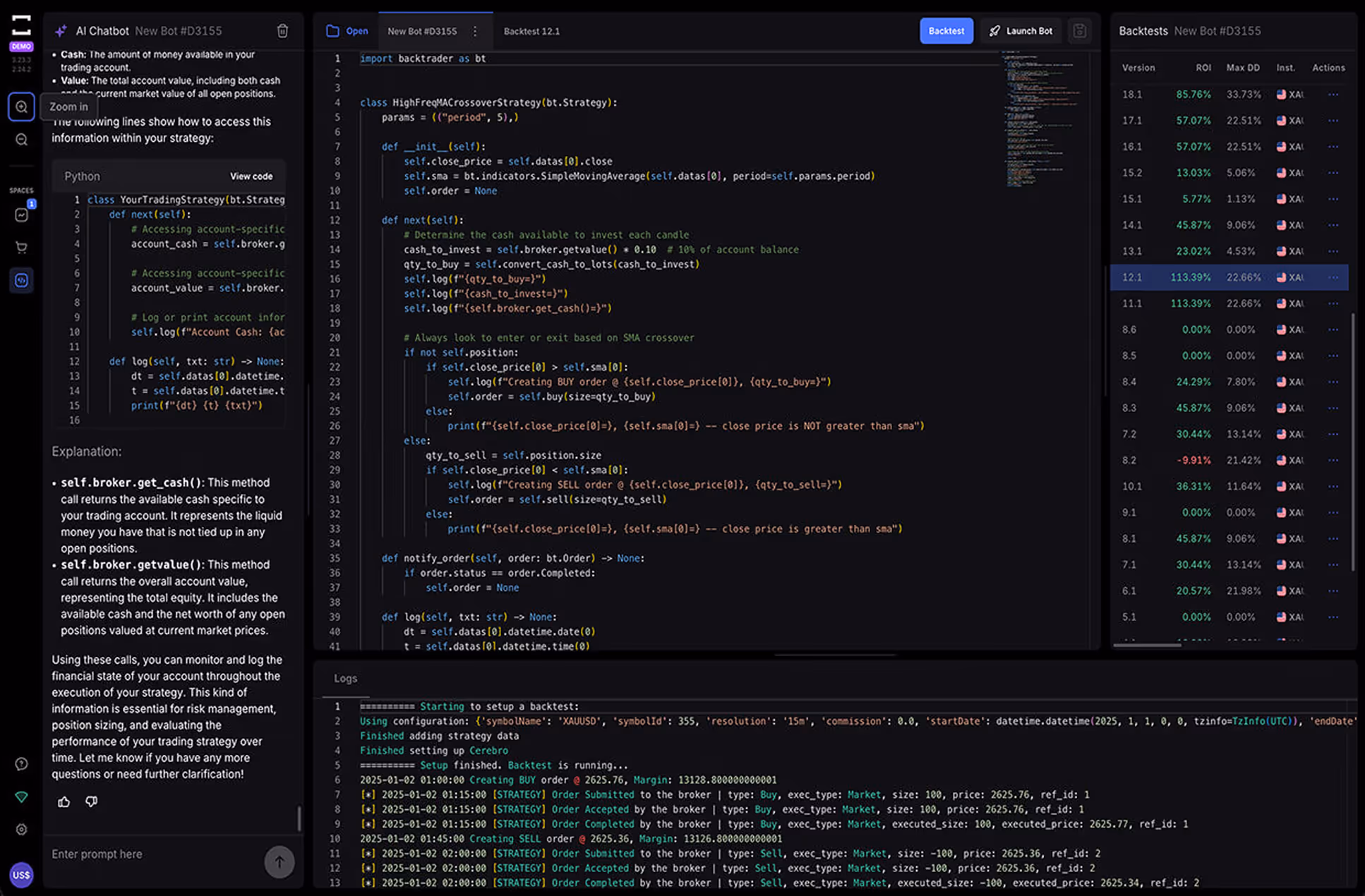Click View code in the Python snippet
The image size is (1365, 896).
(251, 176)
